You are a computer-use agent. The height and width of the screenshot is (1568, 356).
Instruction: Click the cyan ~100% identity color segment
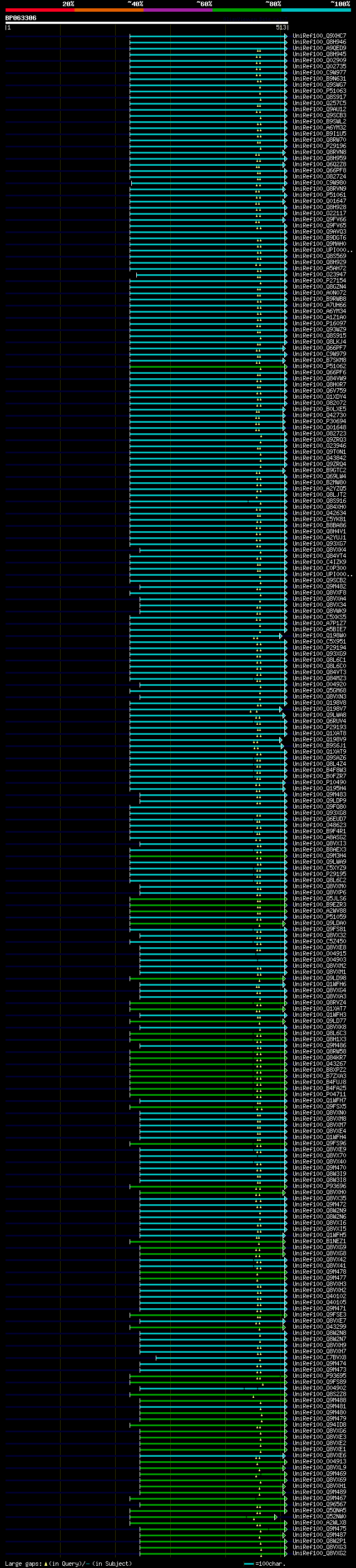coord(317,10)
